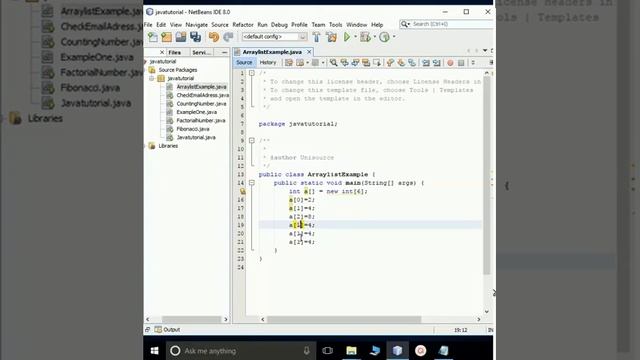The height and width of the screenshot is (360, 640).
Task: Click the Find Previous Occurrence icon
Action: click(344, 62)
